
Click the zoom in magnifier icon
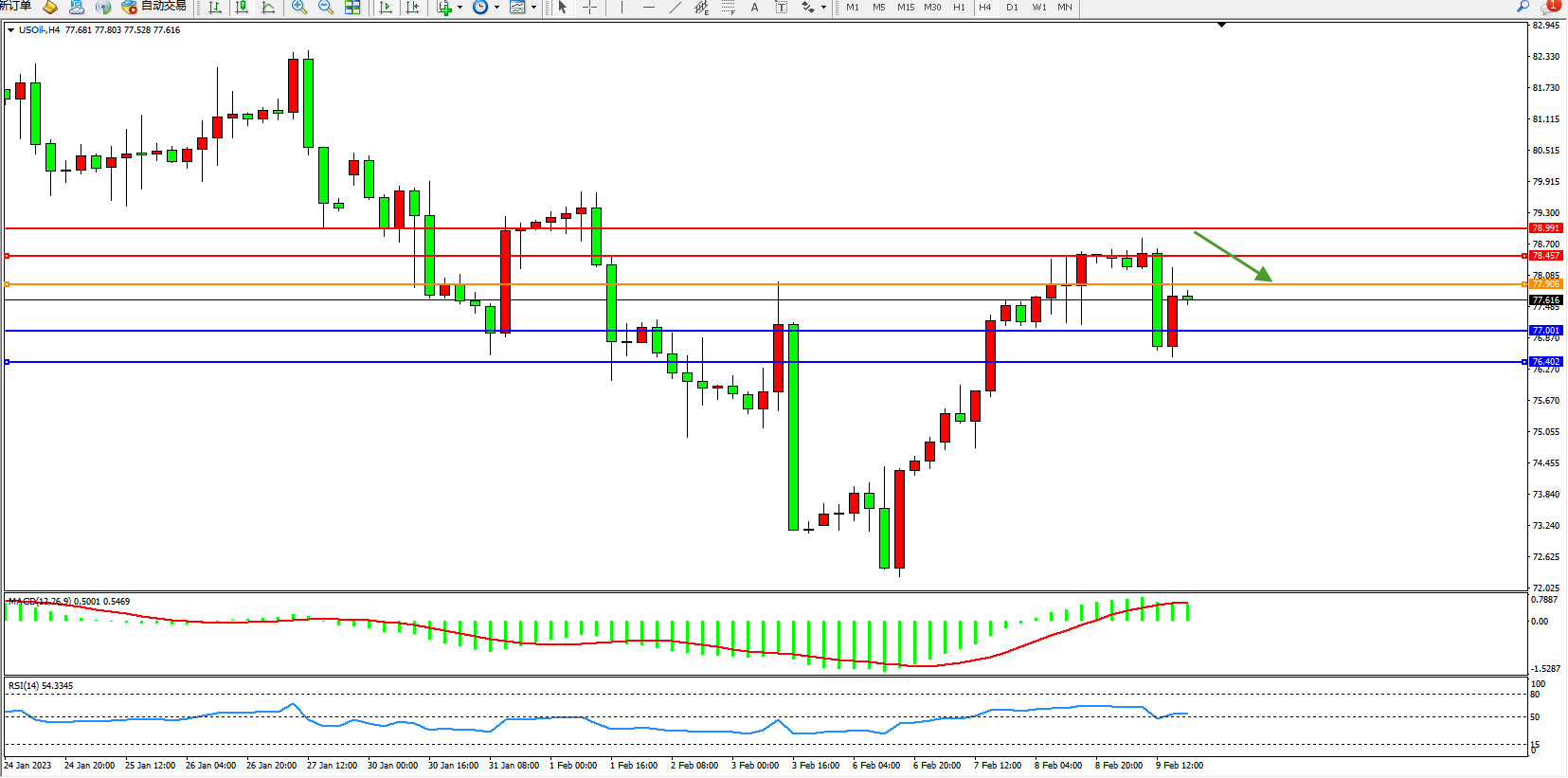[299, 8]
